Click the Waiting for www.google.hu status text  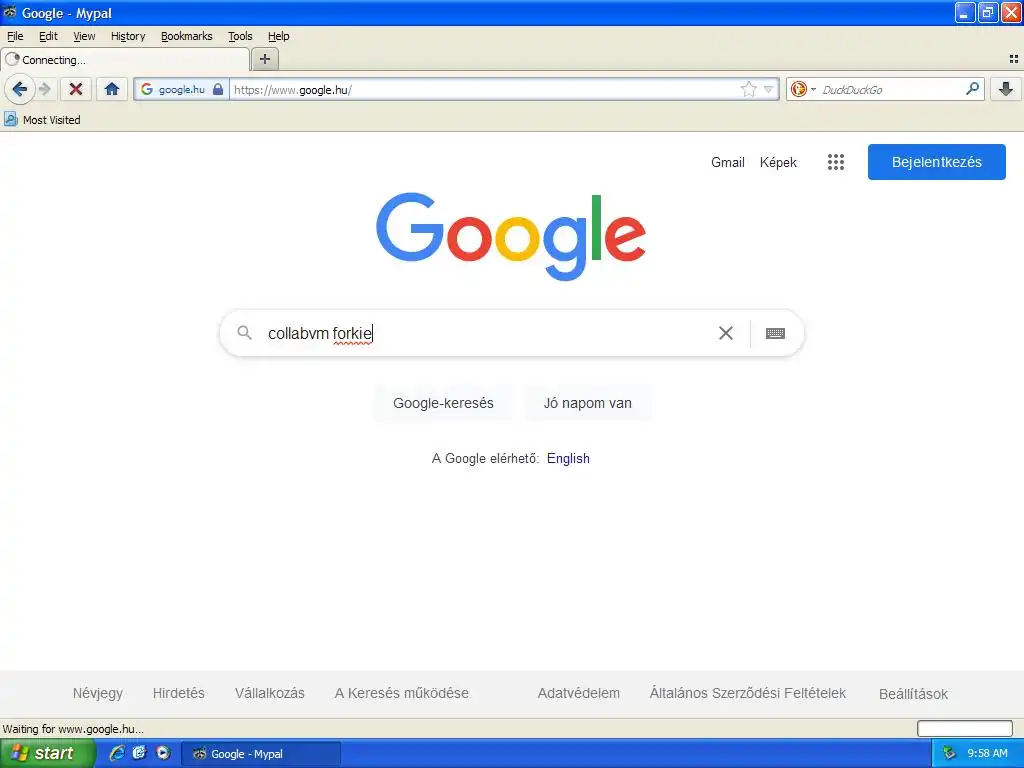click(x=73, y=728)
